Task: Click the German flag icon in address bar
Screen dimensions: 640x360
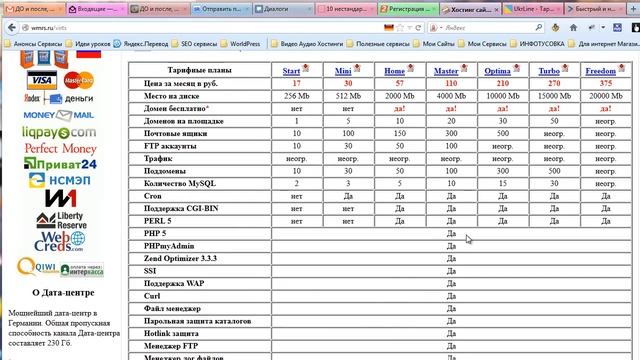Action: [389, 28]
